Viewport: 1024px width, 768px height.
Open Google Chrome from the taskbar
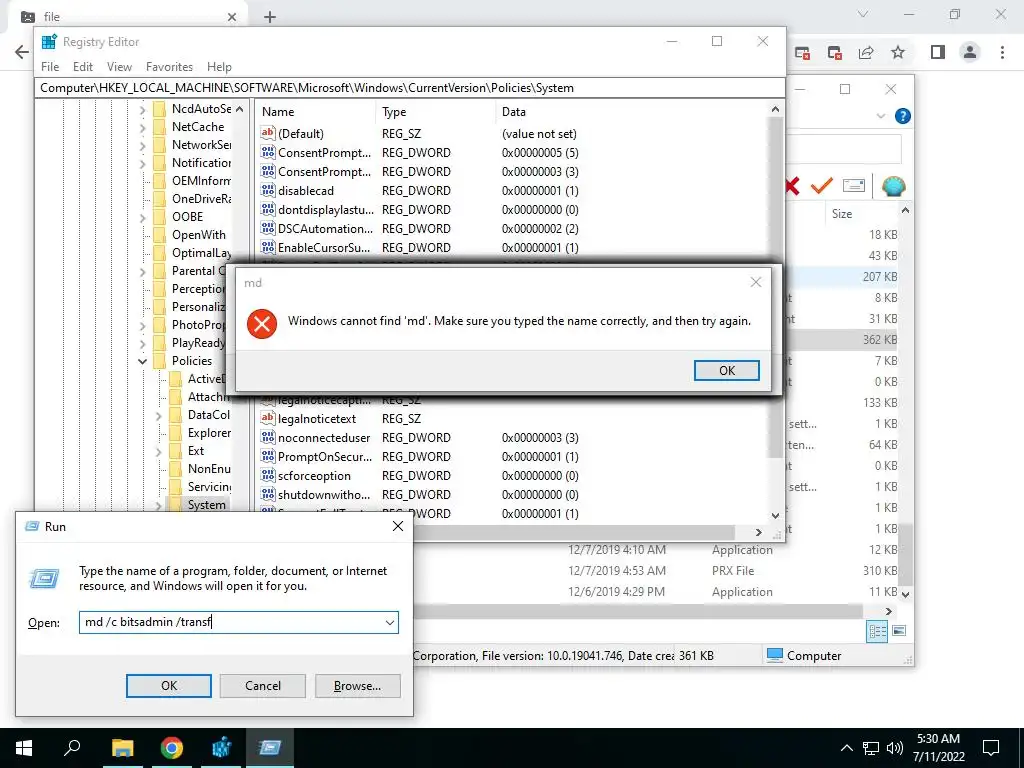click(x=172, y=748)
